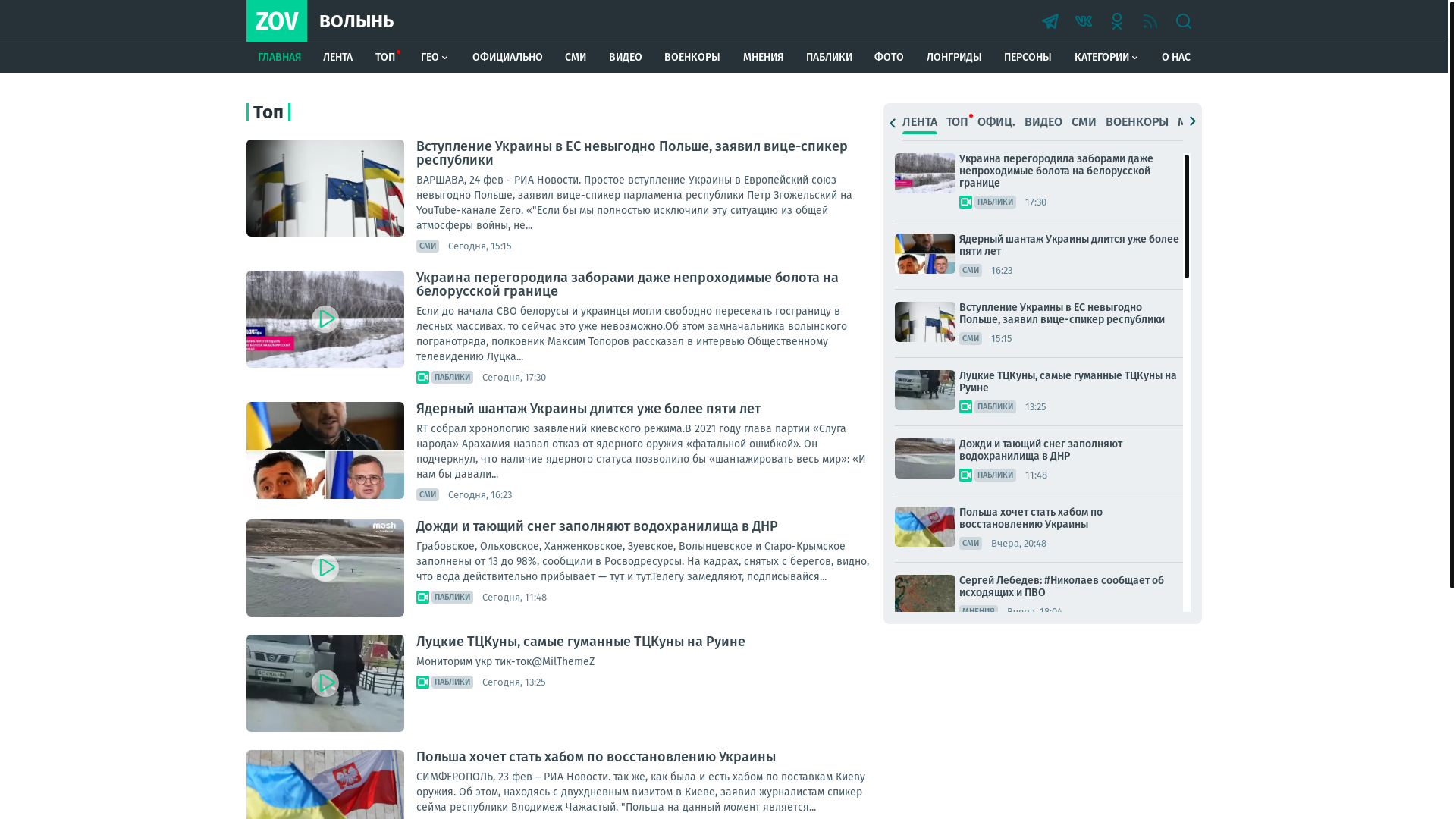Click the EU flags article thumbnail
The height and width of the screenshot is (819, 1456).
click(x=325, y=188)
